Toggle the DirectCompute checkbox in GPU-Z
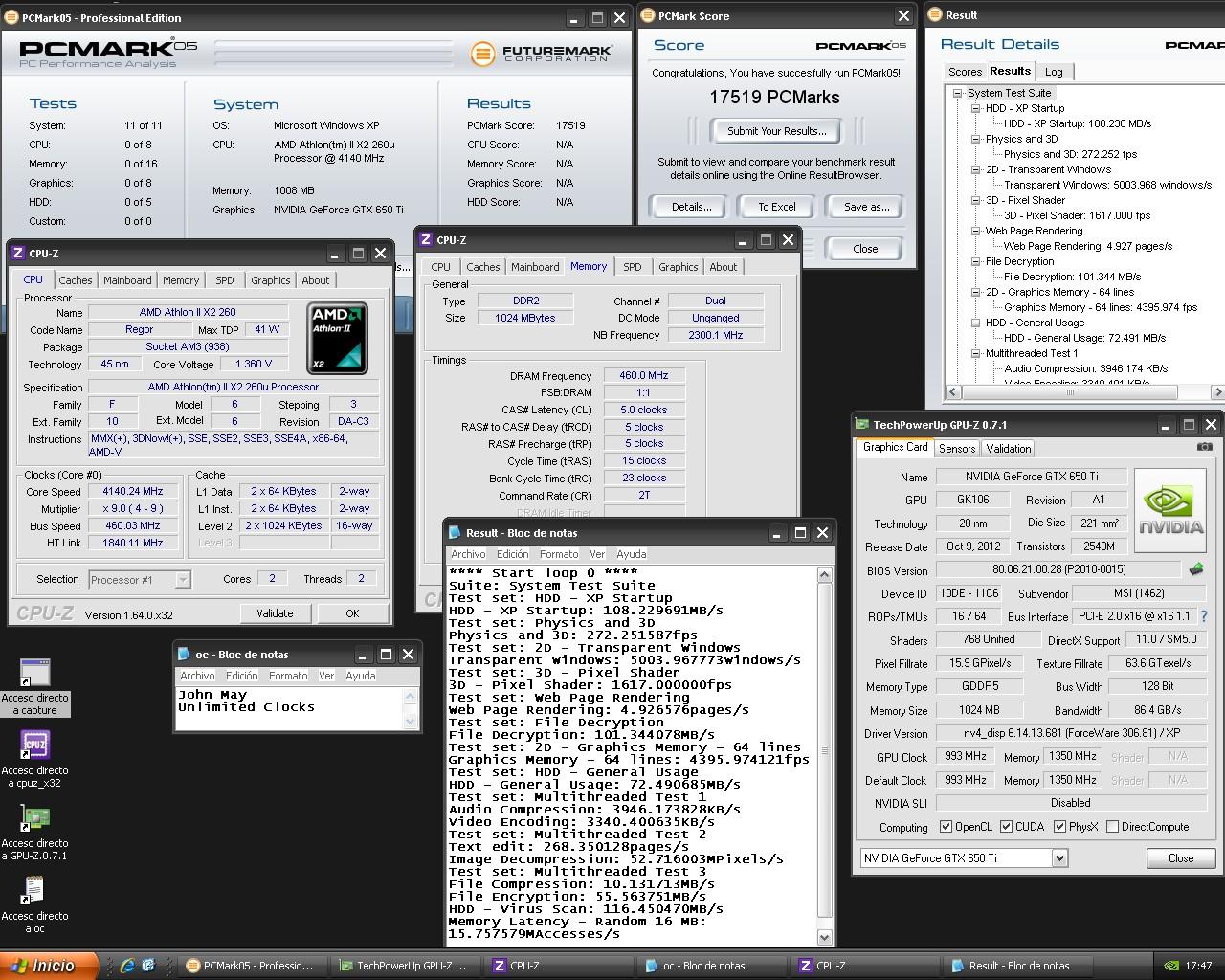 1112,827
